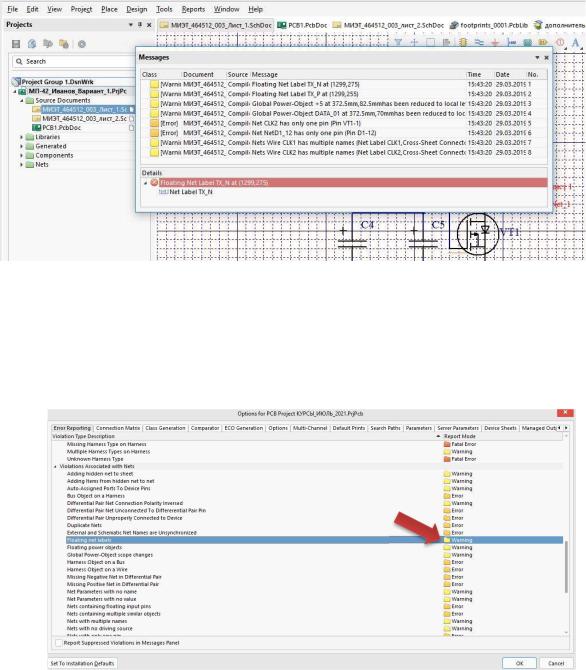Screen dimensions: 586x670
Task: Expand the Nets folder
Action: [22, 165]
